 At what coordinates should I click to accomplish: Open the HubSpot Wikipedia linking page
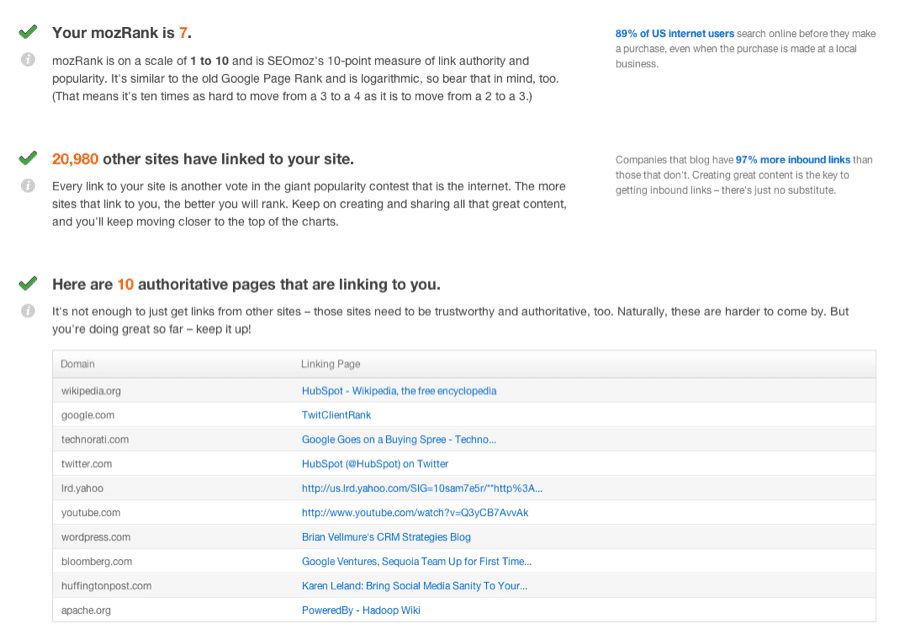pos(400,391)
